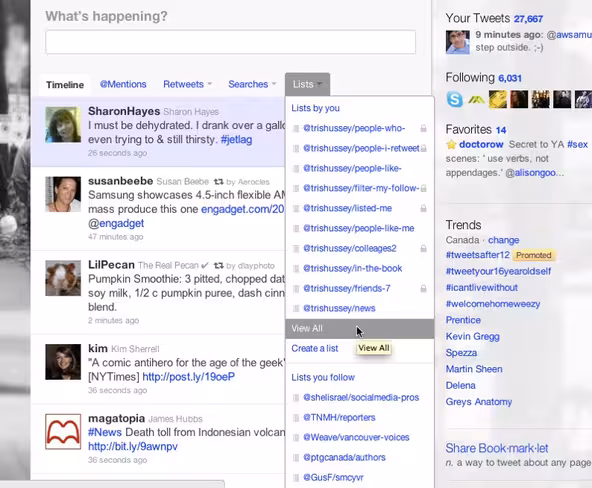Click the list icon beside @trishussey/news
Screen dimensions: 592x488
(296, 308)
